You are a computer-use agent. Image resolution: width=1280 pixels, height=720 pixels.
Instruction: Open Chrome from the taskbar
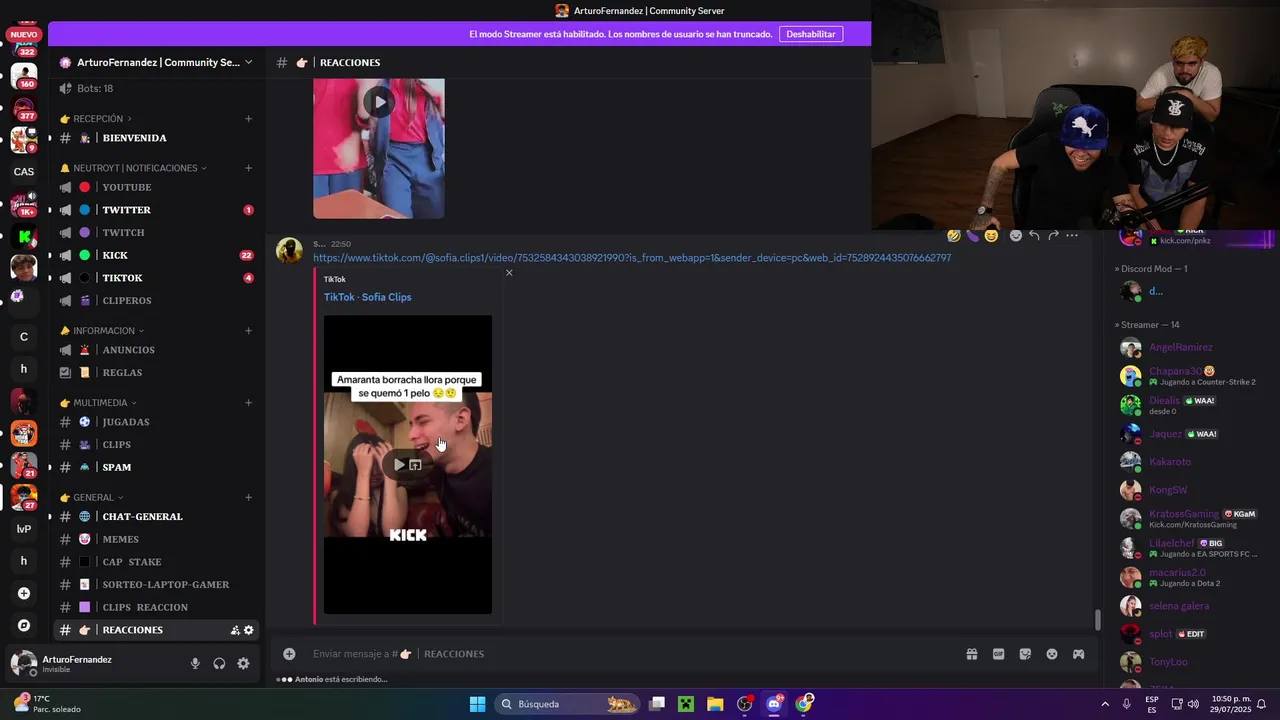(804, 704)
